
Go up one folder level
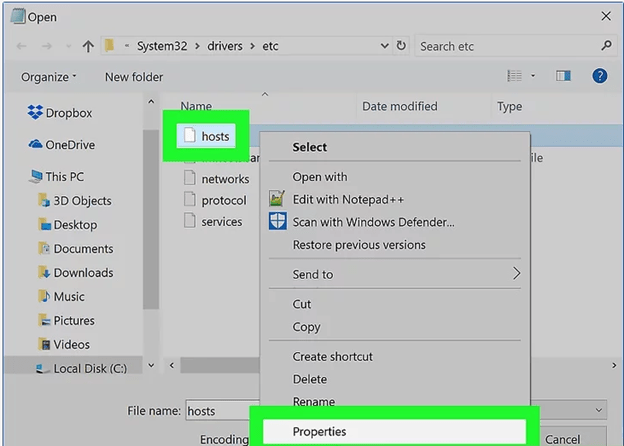pos(88,47)
